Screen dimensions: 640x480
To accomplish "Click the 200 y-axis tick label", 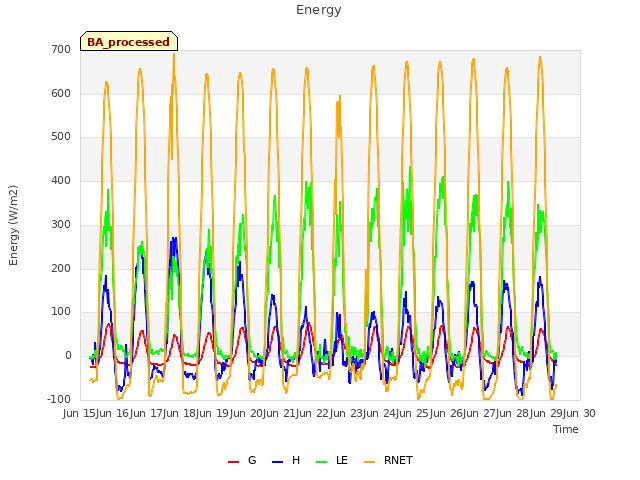I will click(61, 268).
